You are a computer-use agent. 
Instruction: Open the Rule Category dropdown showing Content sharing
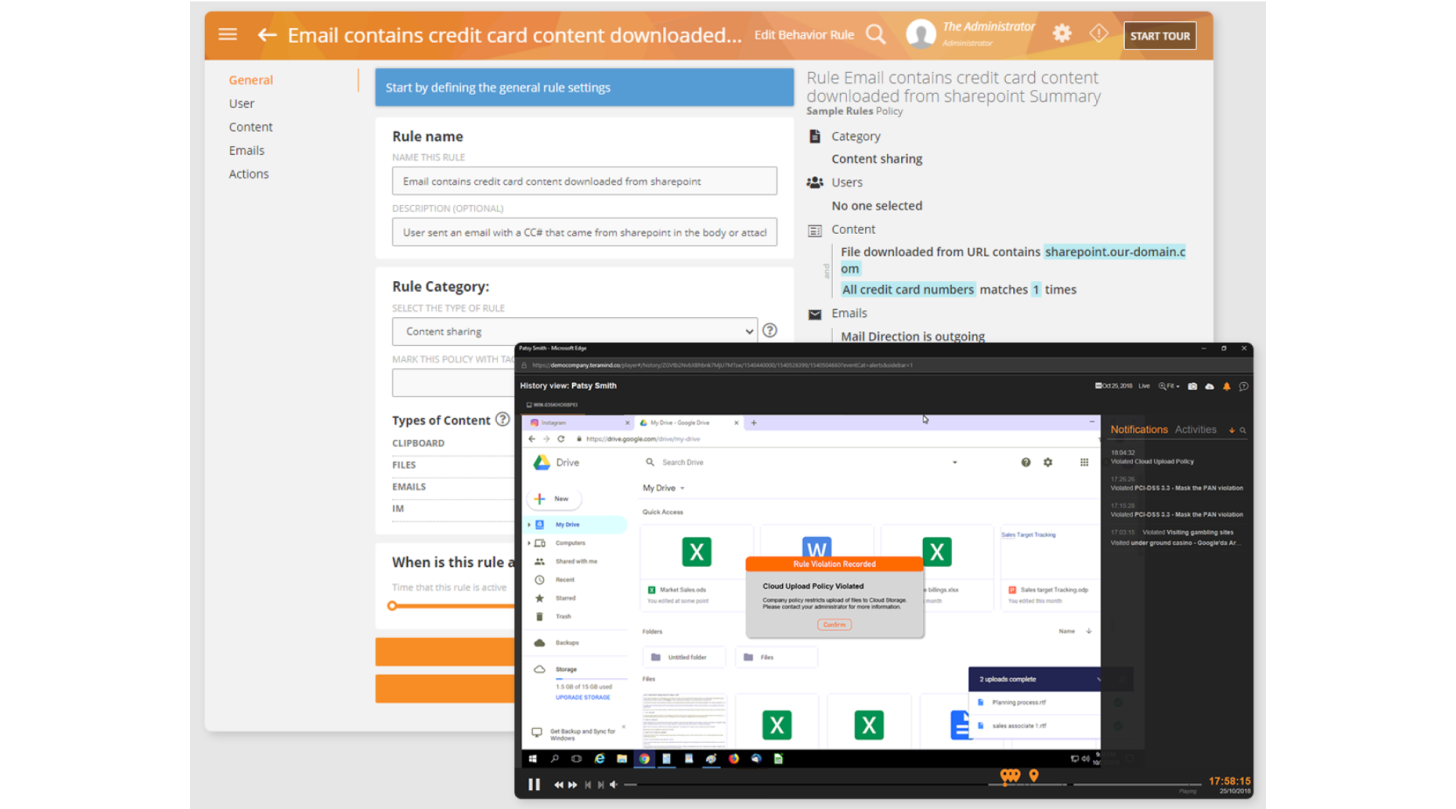[x=575, y=331]
